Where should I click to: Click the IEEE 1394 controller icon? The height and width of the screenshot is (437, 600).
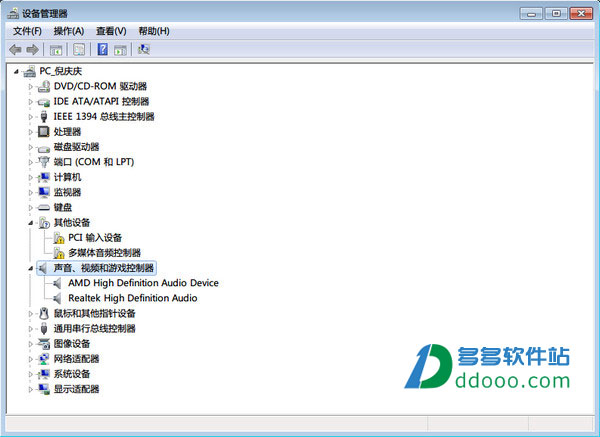pos(44,117)
